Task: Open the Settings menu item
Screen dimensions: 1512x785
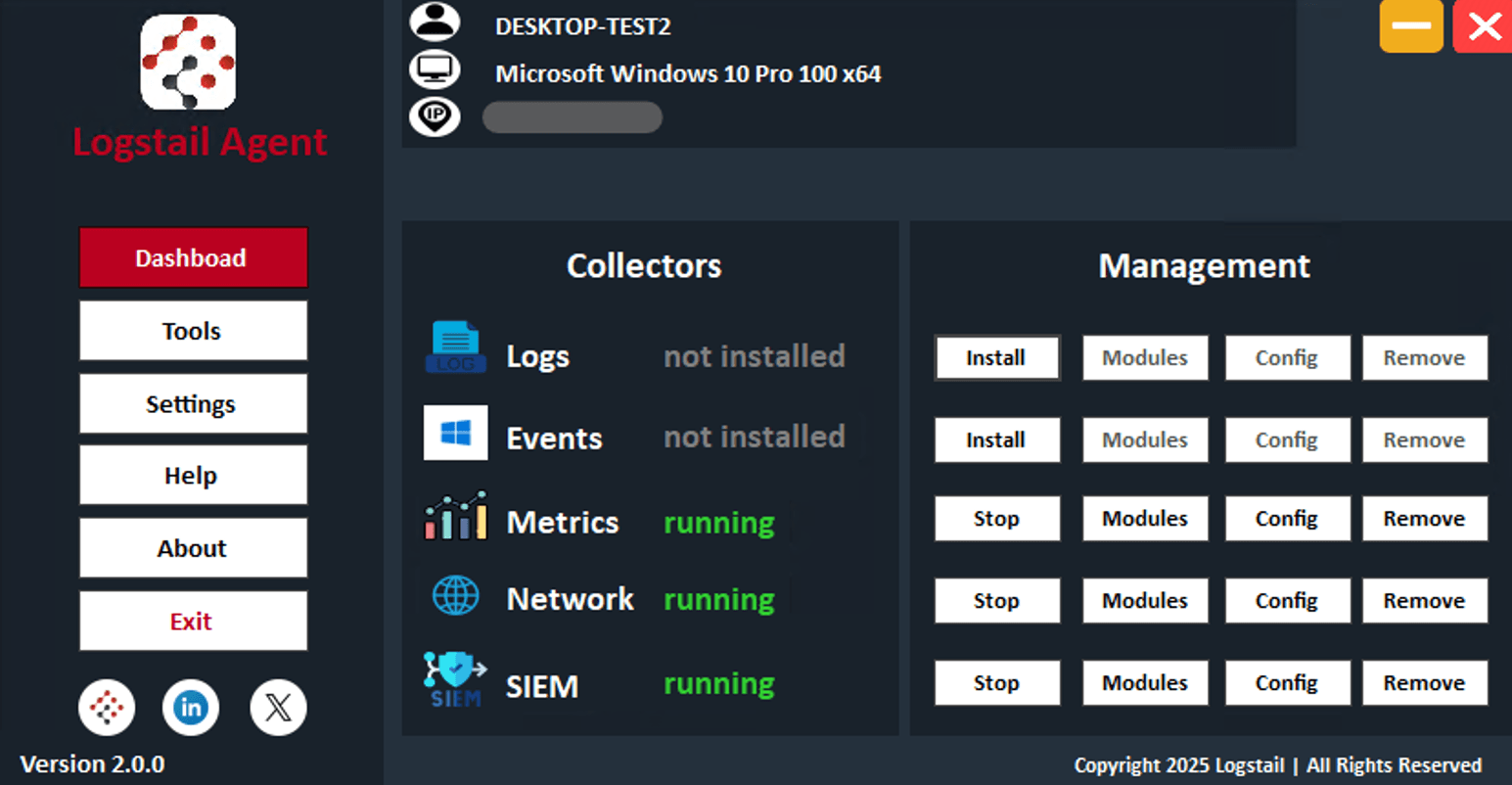Action: coord(193,403)
